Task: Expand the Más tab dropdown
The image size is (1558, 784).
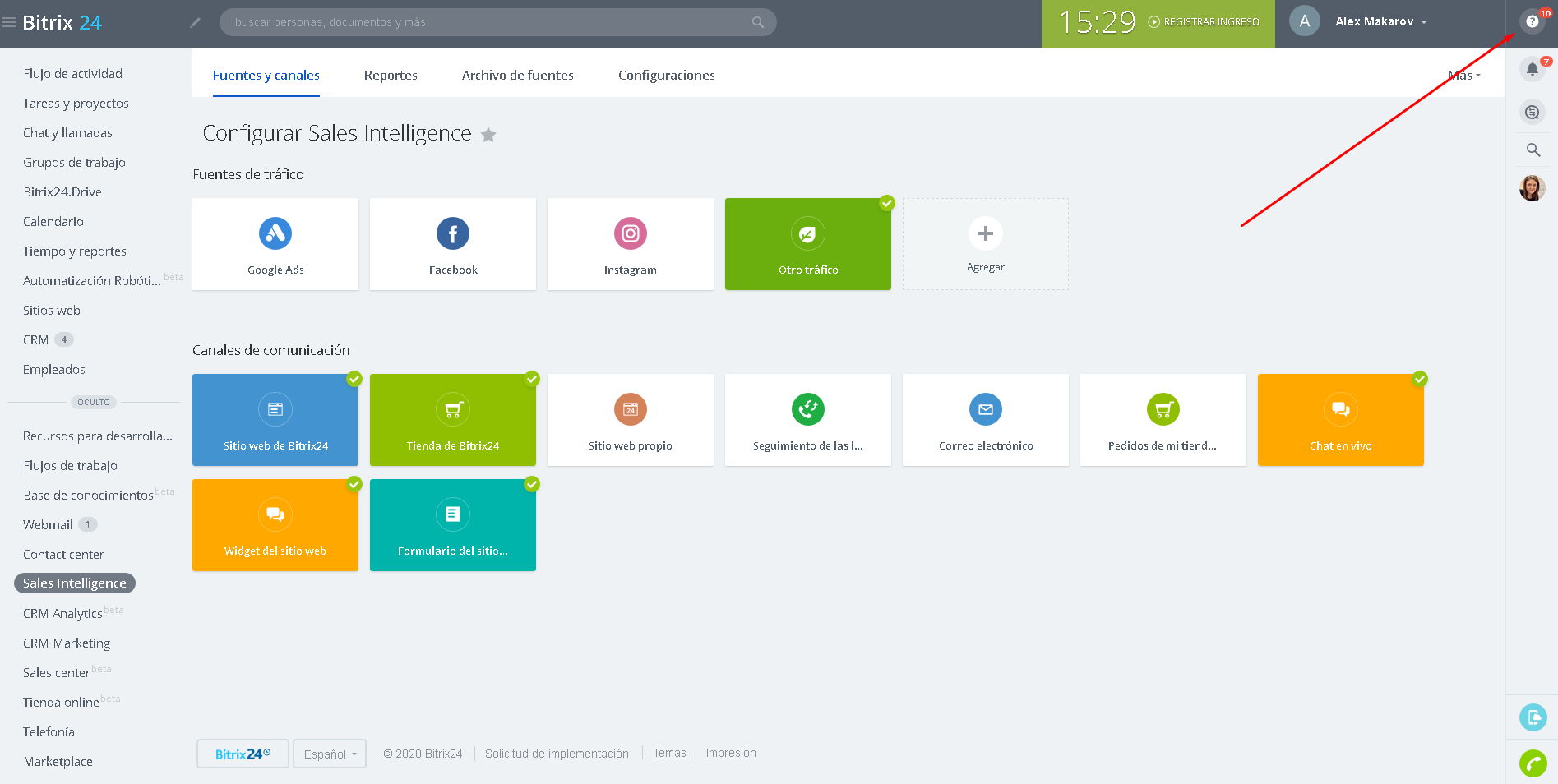Action: pyautogui.click(x=1463, y=76)
